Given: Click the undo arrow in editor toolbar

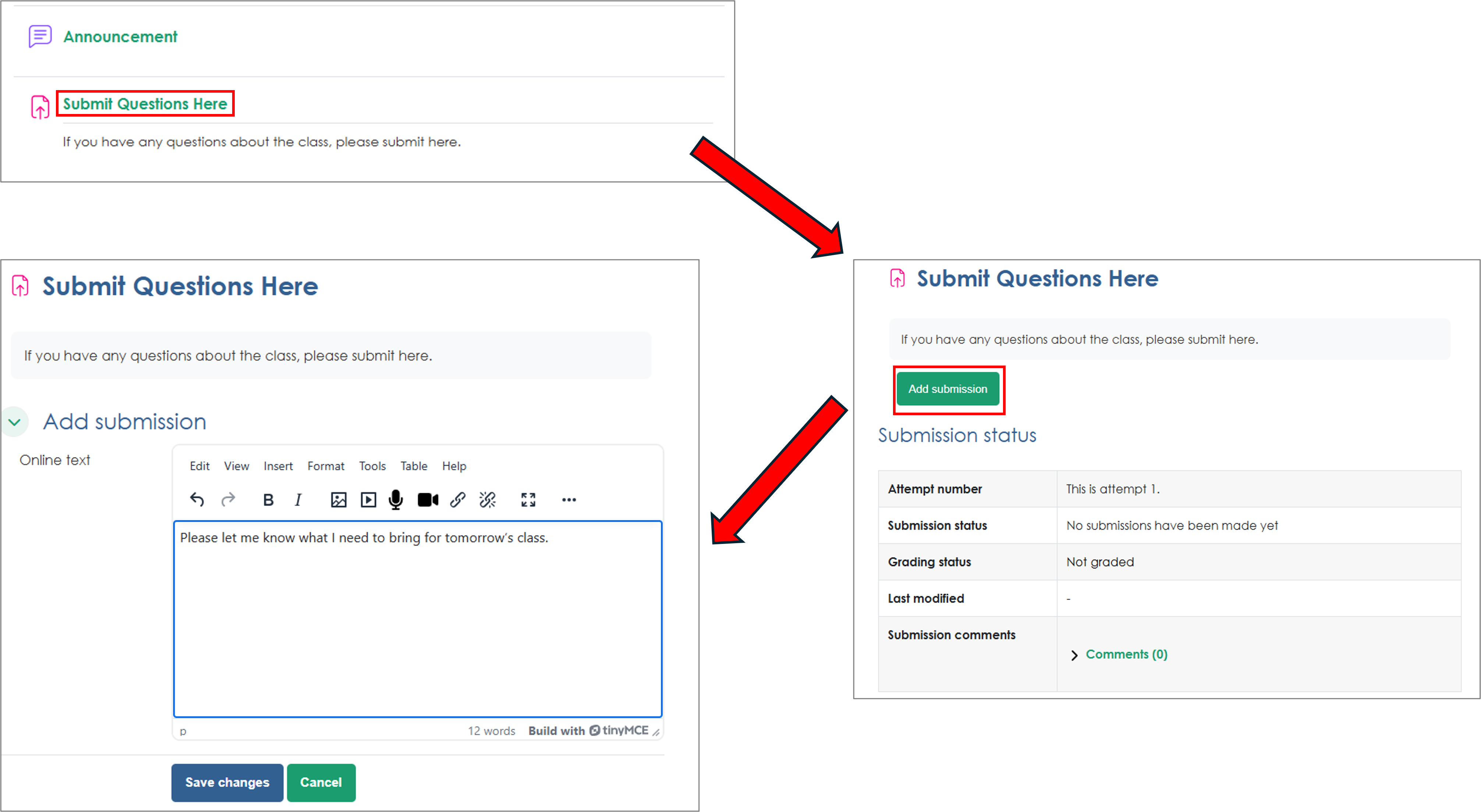Looking at the screenshot, I should (x=196, y=499).
